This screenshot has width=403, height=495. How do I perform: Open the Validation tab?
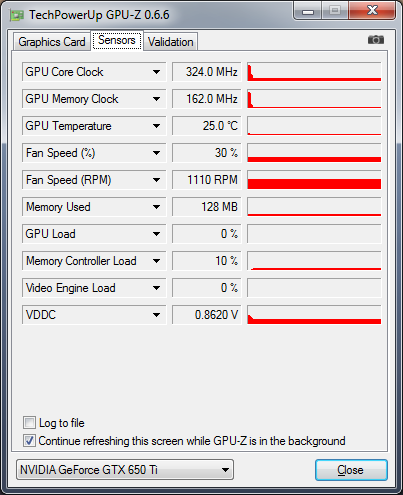(x=171, y=42)
